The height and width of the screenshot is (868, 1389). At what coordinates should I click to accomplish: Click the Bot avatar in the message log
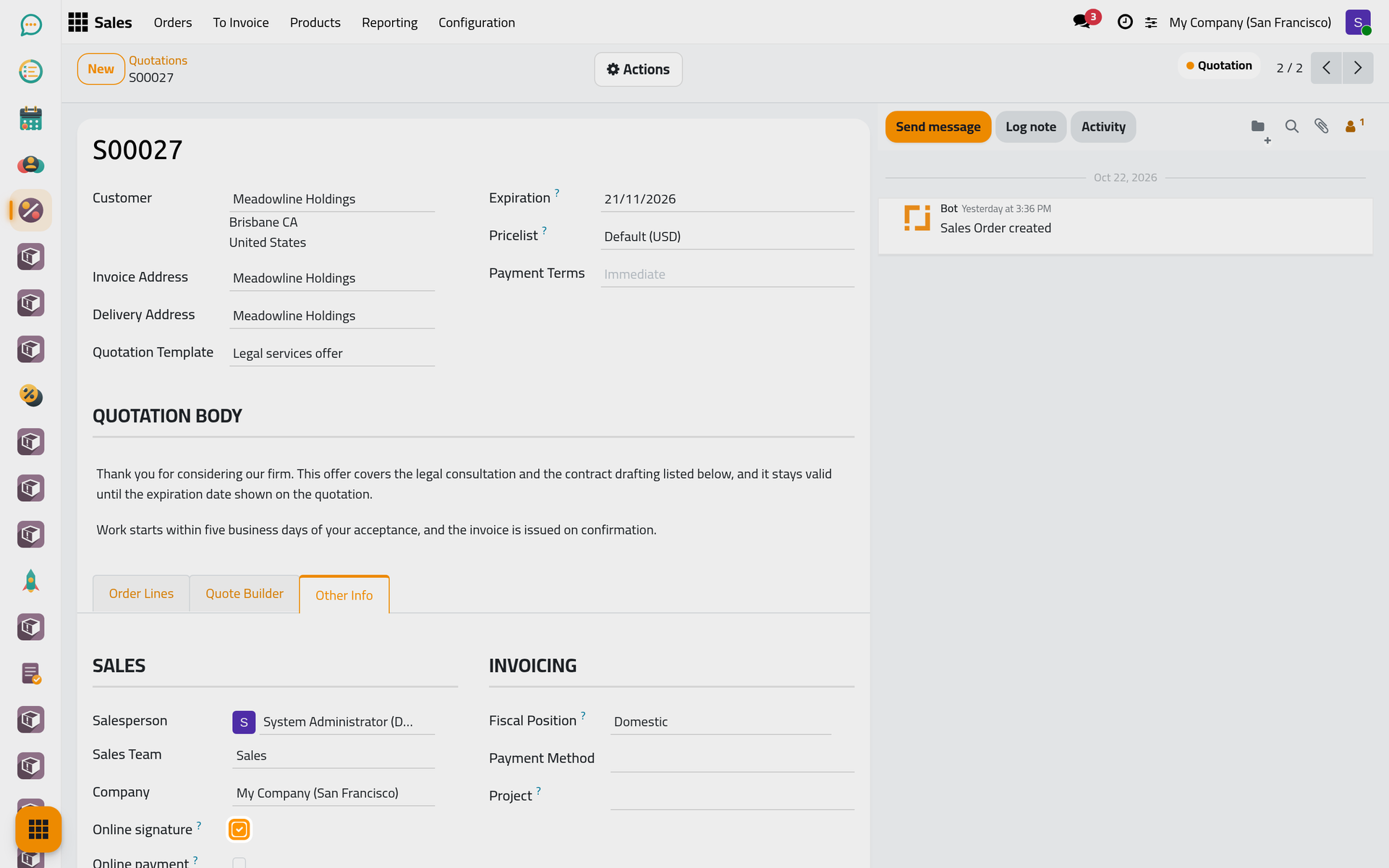point(917,218)
